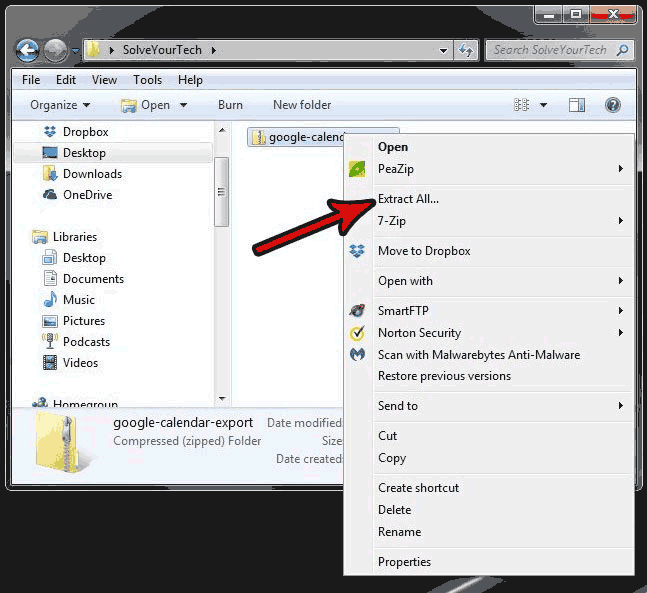Click the Back navigation arrow button
The height and width of the screenshot is (593, 647).
27,51
